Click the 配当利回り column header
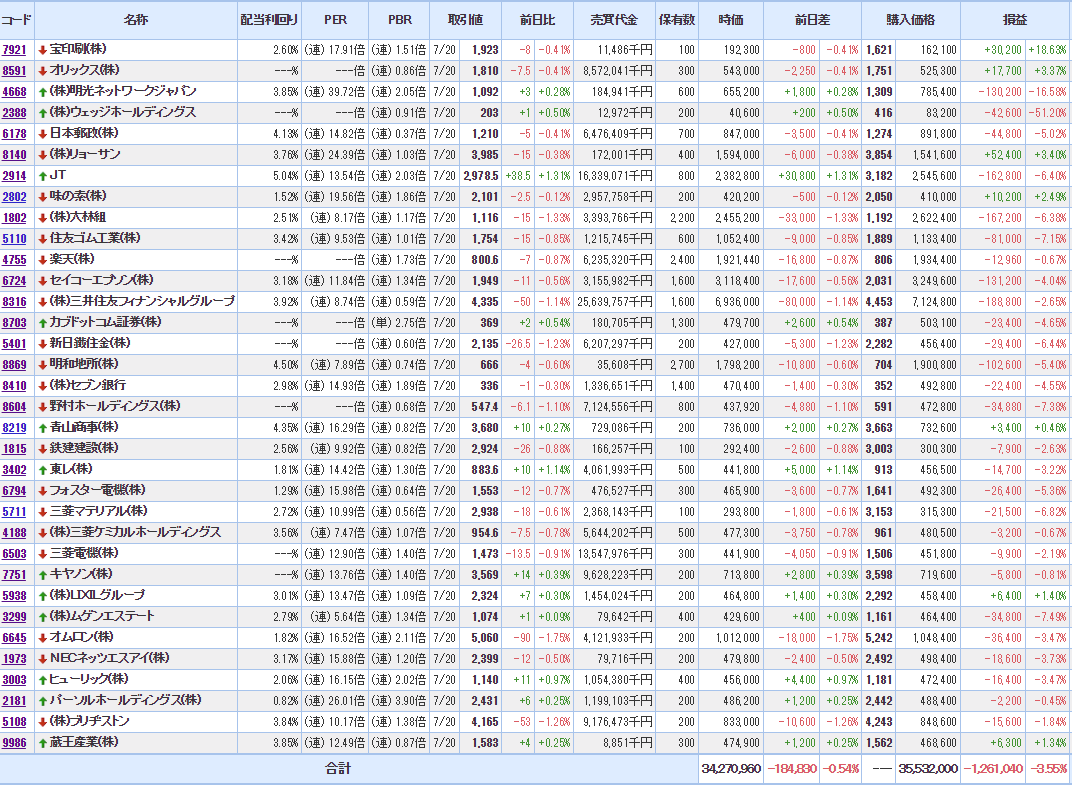 (x=269, y=20)
